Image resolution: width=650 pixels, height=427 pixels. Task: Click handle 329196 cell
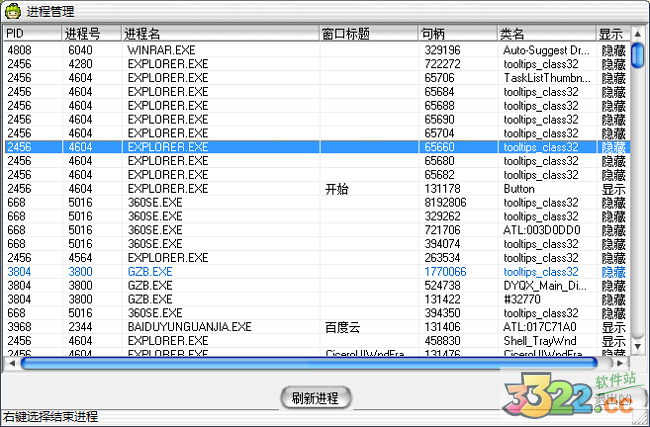coord(442,50)
